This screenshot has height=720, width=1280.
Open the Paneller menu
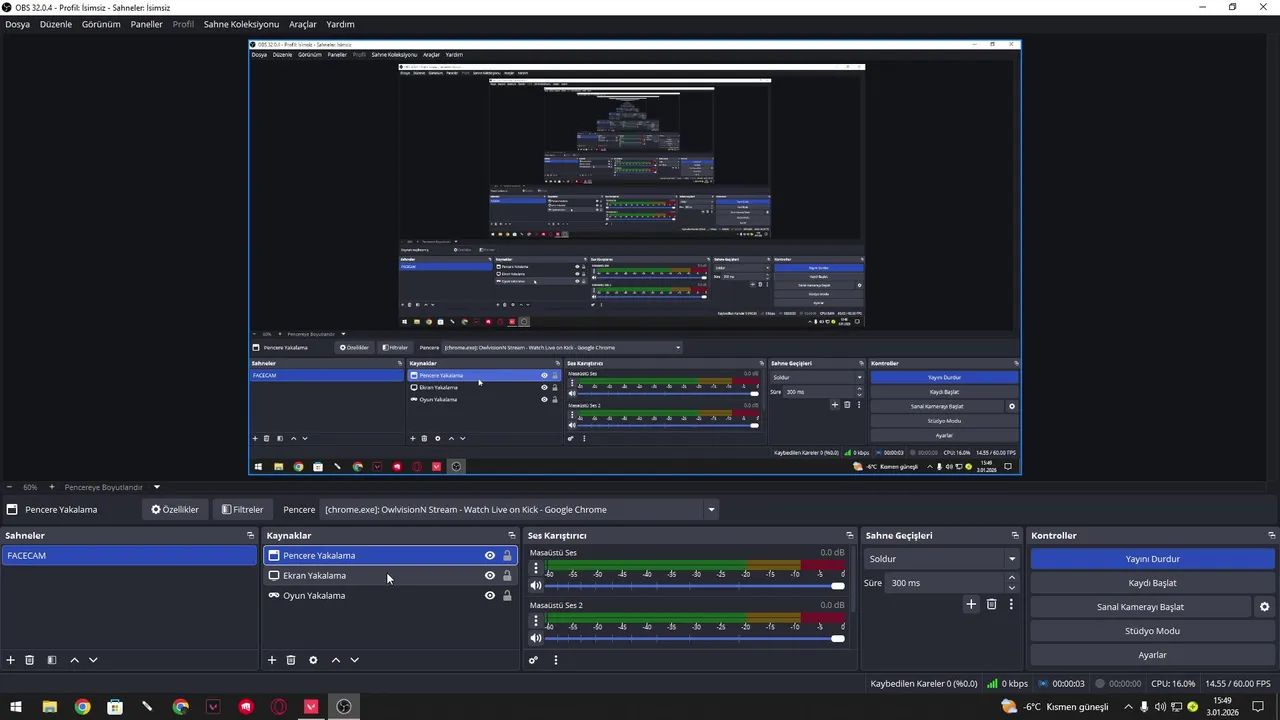coord(146,24)
